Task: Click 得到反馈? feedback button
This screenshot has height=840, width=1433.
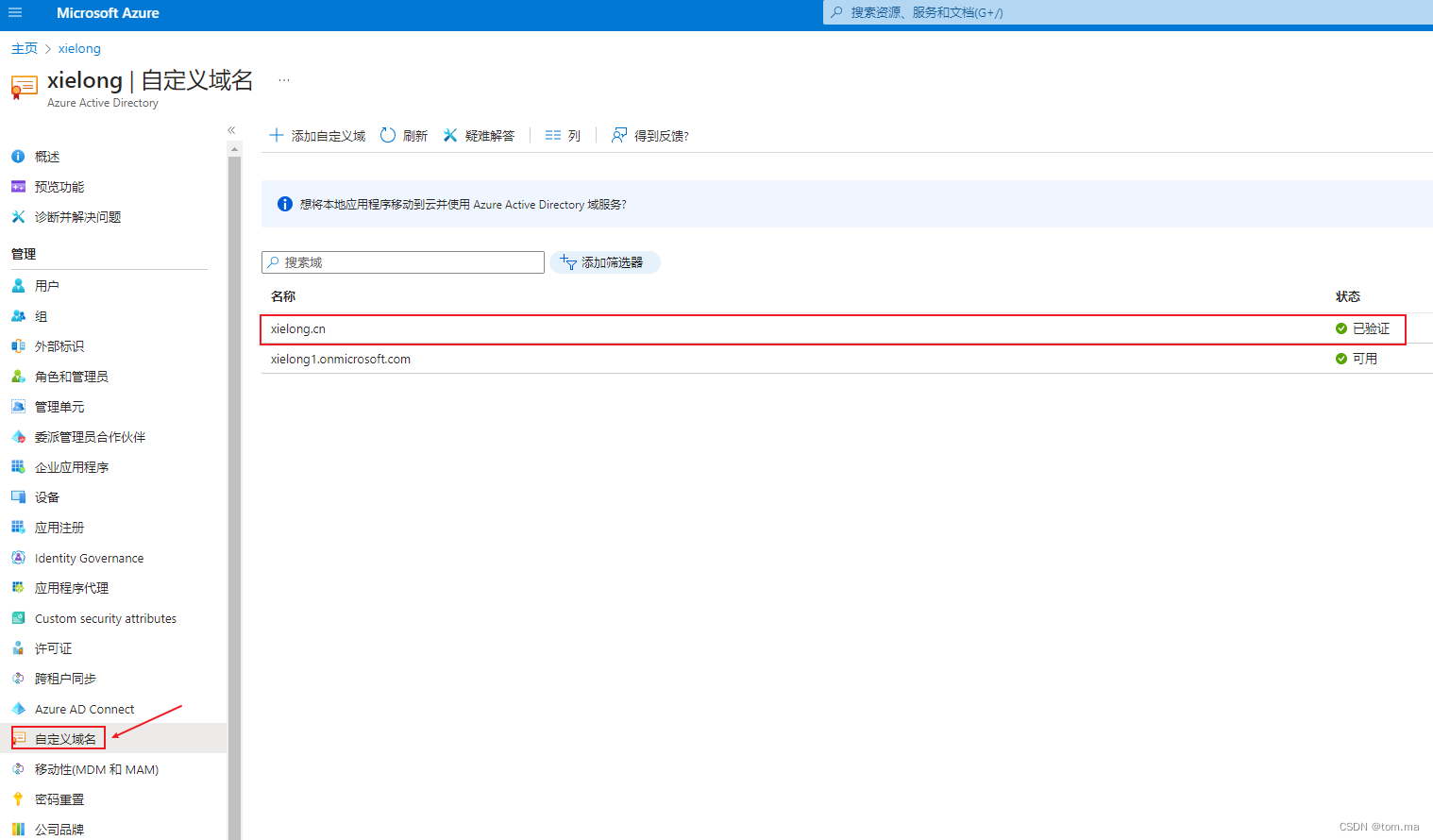Action: tap(650, 136)
